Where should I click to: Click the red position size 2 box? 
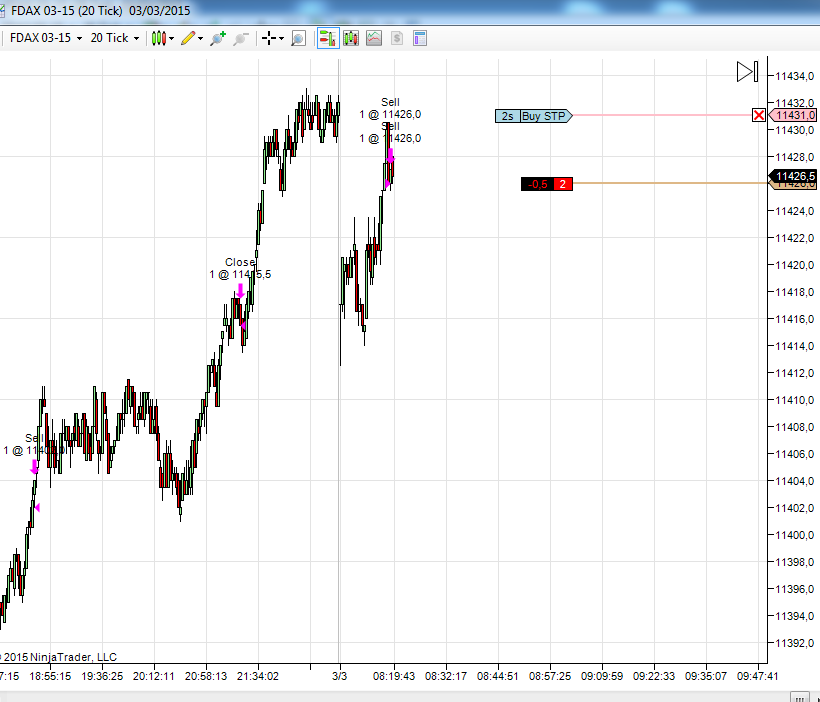coord(563,184)
